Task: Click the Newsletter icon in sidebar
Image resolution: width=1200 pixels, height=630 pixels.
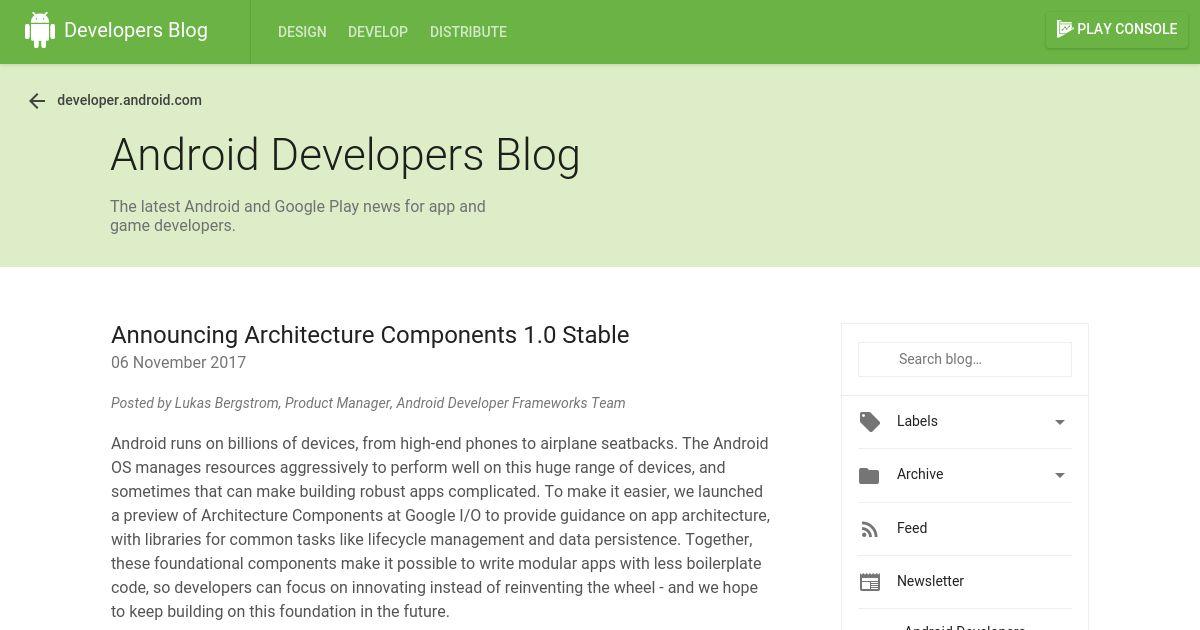Action: 870,582
